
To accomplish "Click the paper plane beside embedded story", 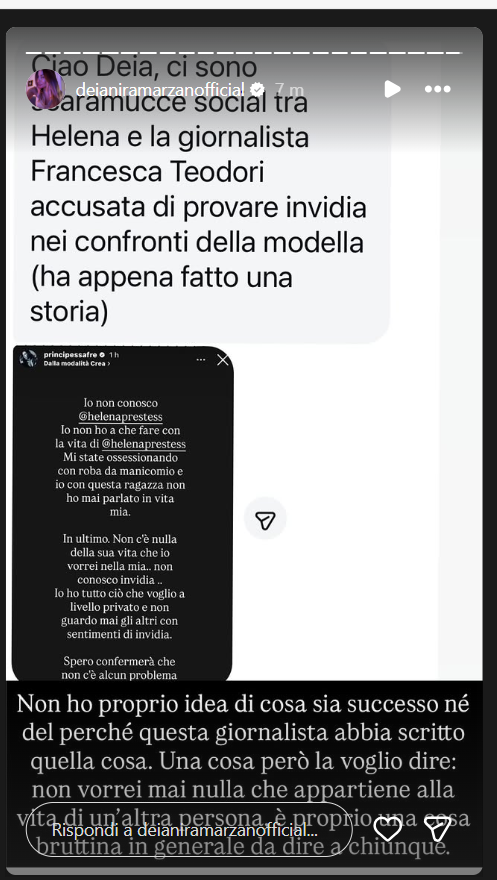I will (x=265, y=521).
